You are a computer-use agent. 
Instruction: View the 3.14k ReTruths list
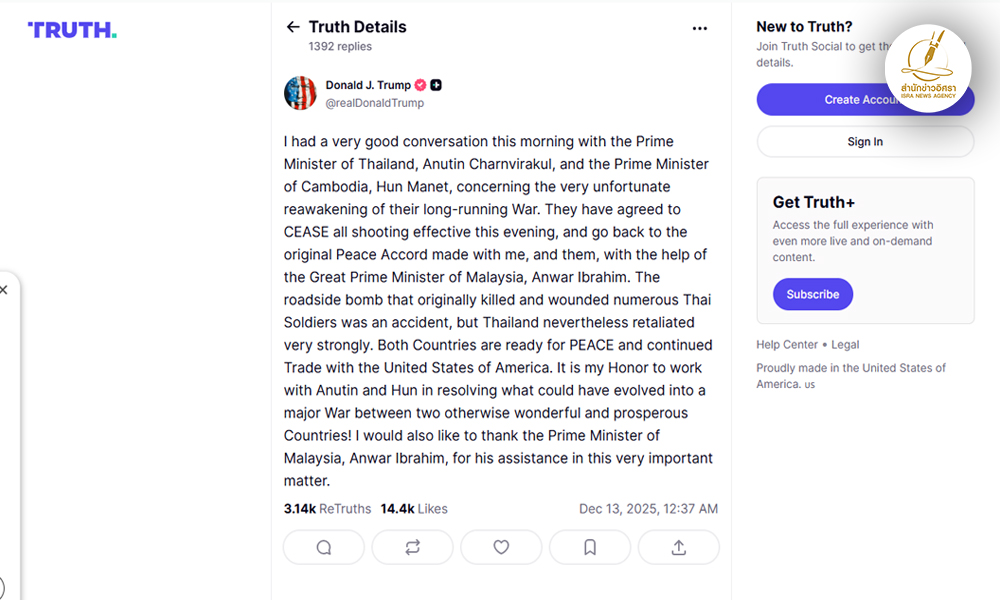pos(327,509)
